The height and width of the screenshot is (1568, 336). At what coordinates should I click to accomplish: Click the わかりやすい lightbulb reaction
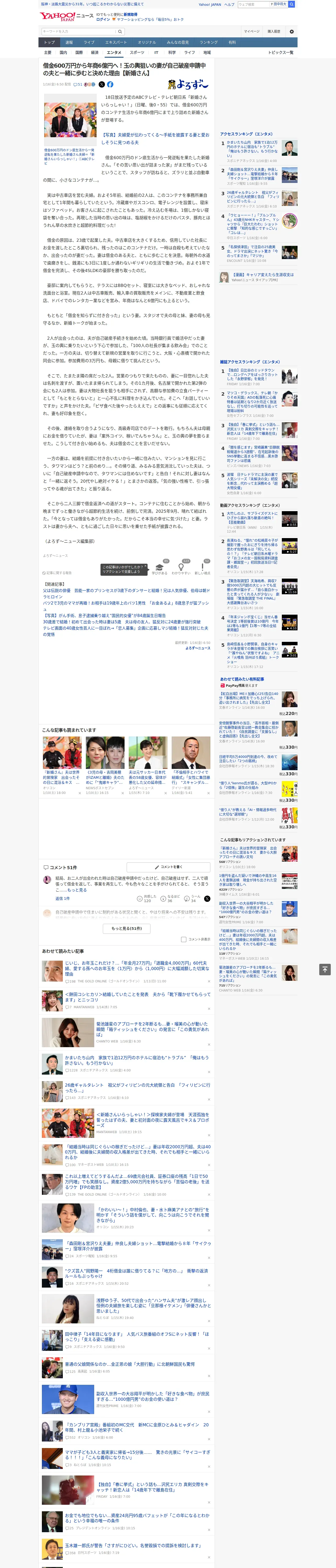[181, 568]
